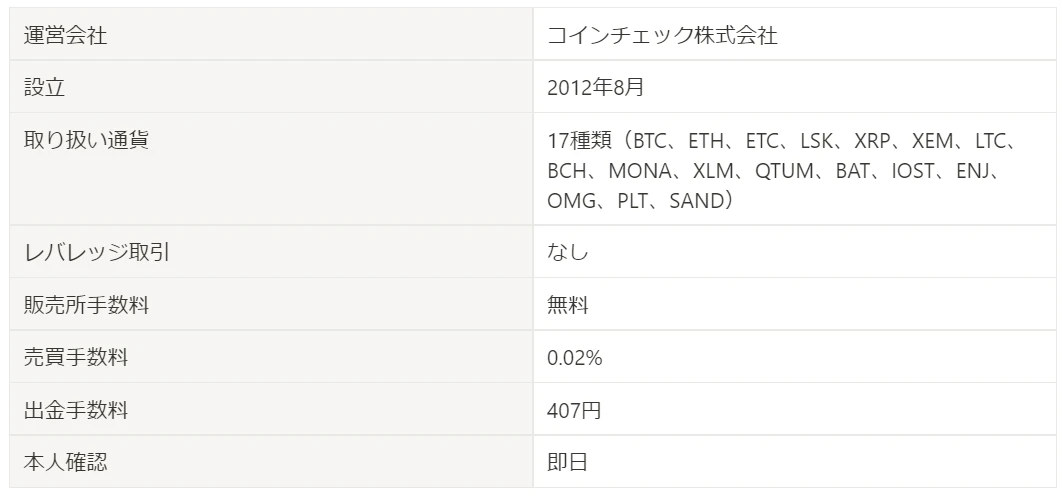Click the 売買手数料 label
1062x502 pixels.
(76, 357)
